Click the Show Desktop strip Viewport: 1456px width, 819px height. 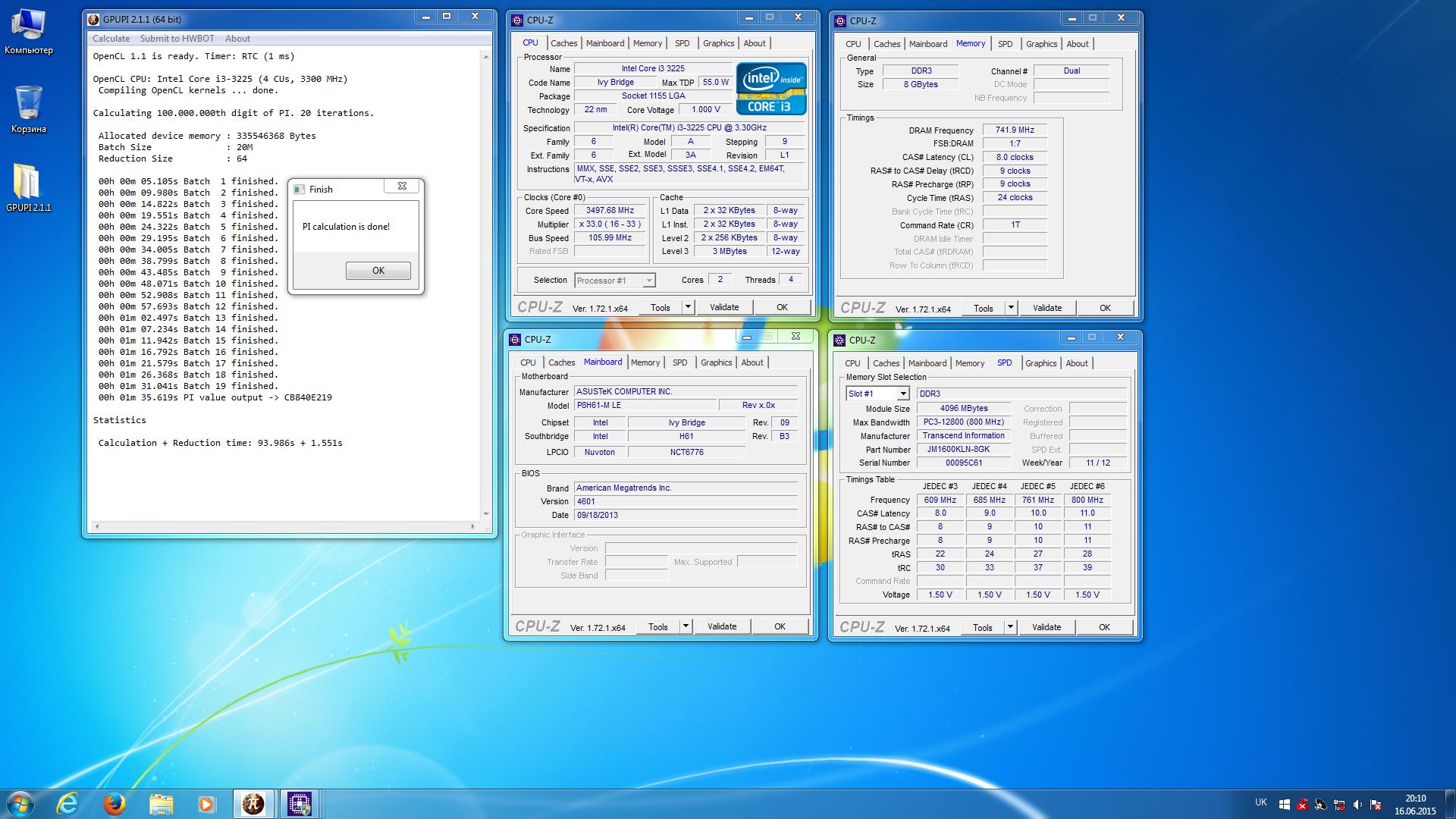(x=1450, y=804)
